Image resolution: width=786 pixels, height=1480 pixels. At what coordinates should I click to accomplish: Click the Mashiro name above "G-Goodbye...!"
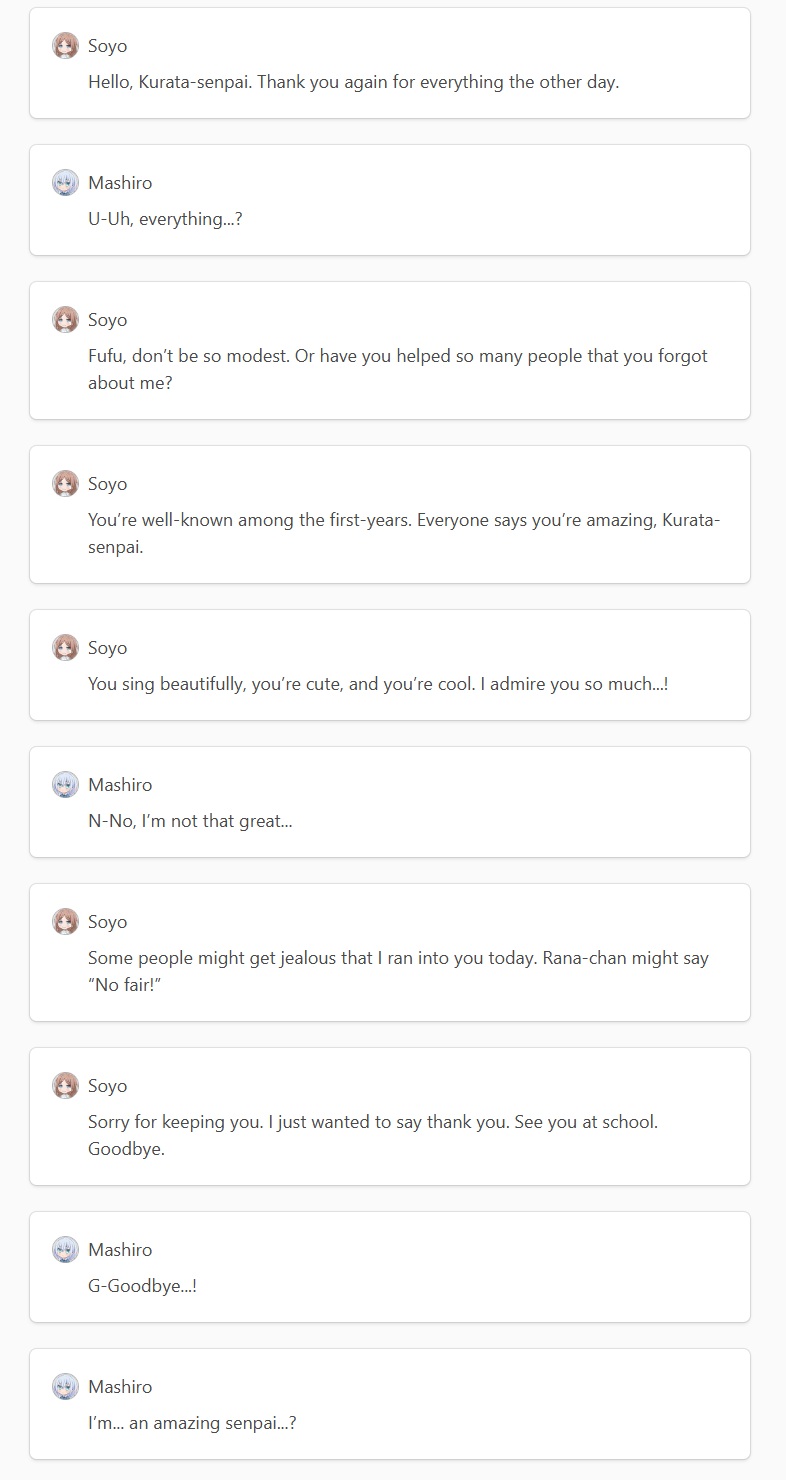point(120,1250)
